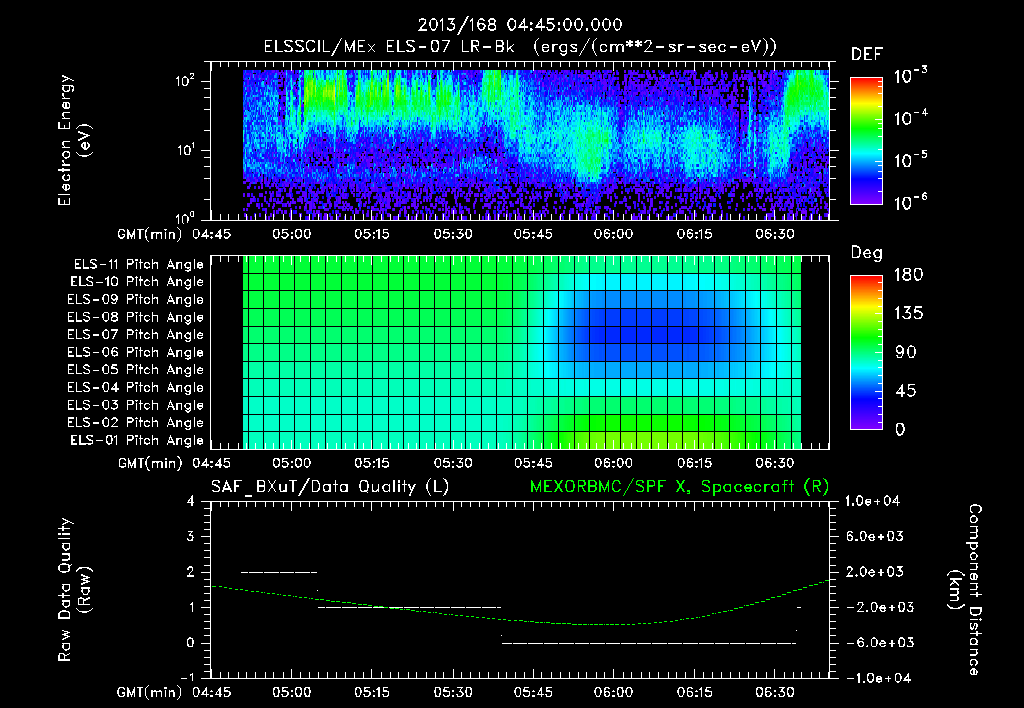Screen dimensions: 1024x708
Task: Select the Component Distance (km) axis label
Action: (965, 589)
